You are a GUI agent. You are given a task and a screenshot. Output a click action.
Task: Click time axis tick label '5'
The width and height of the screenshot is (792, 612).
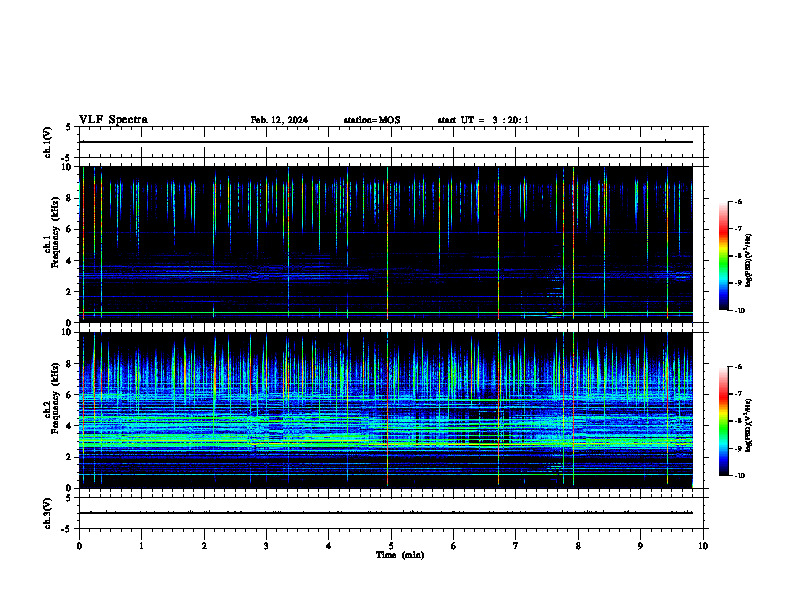point(391,546)
